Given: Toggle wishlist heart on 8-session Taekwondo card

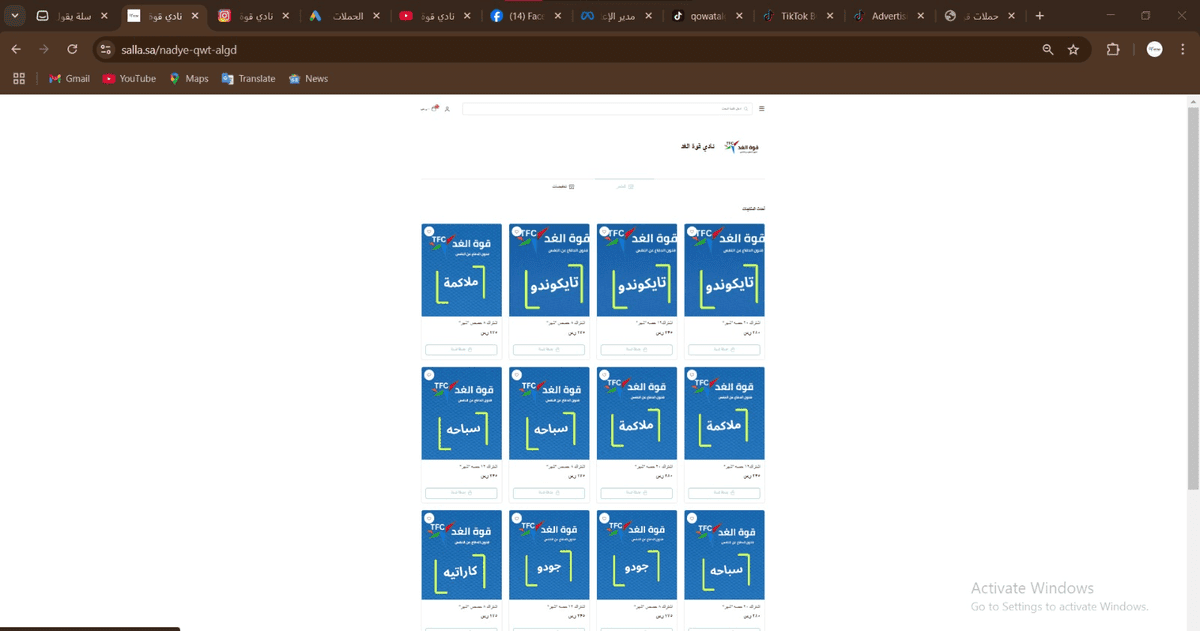Looking at the screenshot, I should click(517, 231).
